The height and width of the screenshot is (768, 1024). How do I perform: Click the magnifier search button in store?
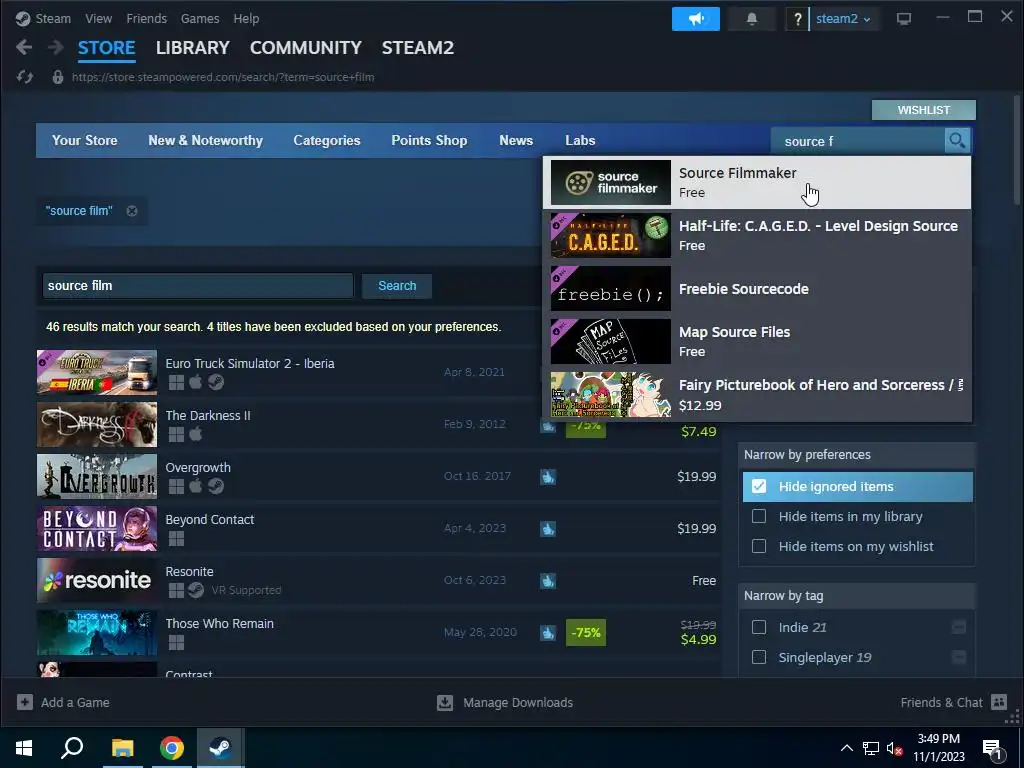click(x=957, y=140)
